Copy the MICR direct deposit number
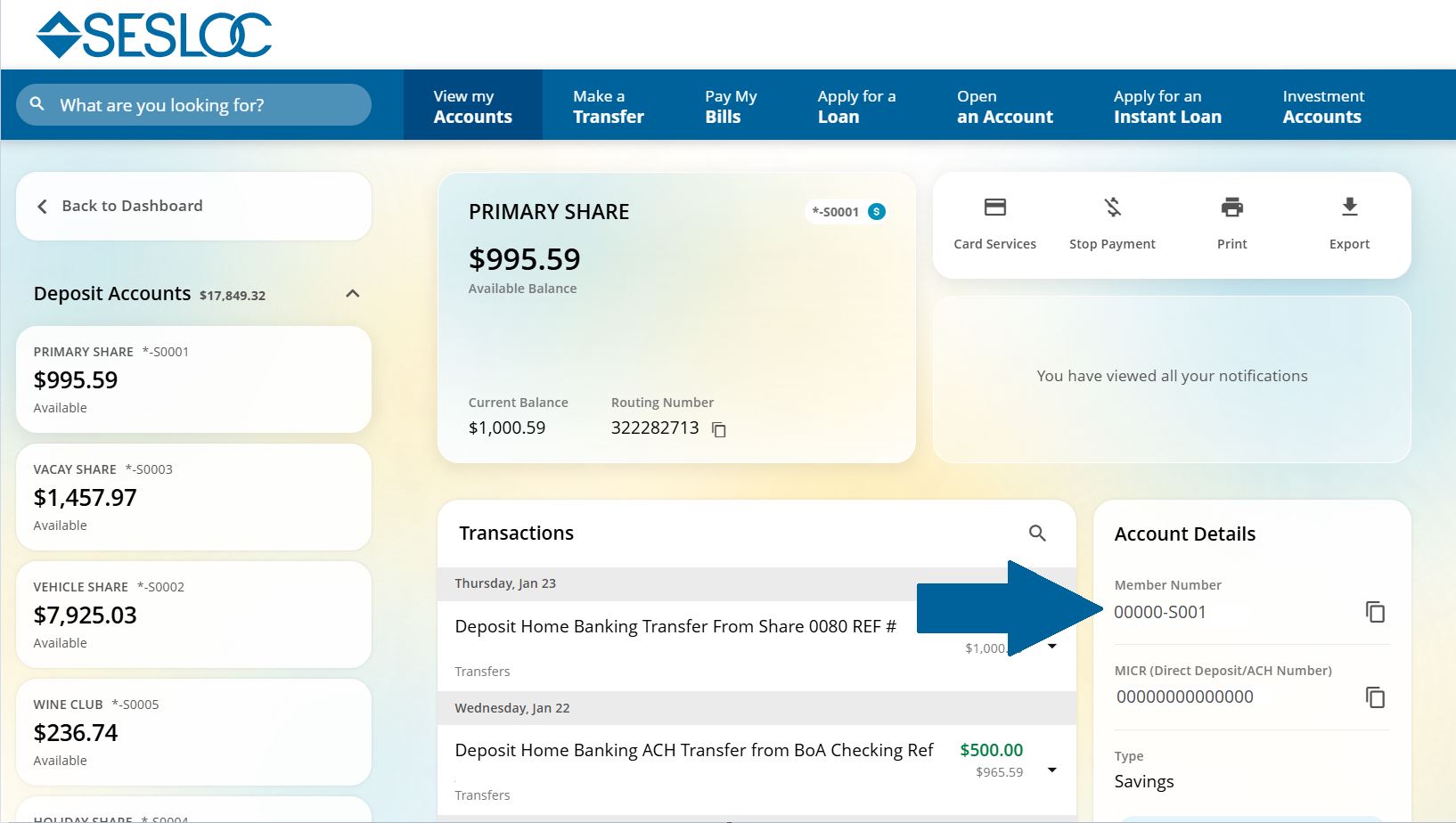Image resolution: width=1456 pixels, height=823 pixels. tap(1375, 697)
